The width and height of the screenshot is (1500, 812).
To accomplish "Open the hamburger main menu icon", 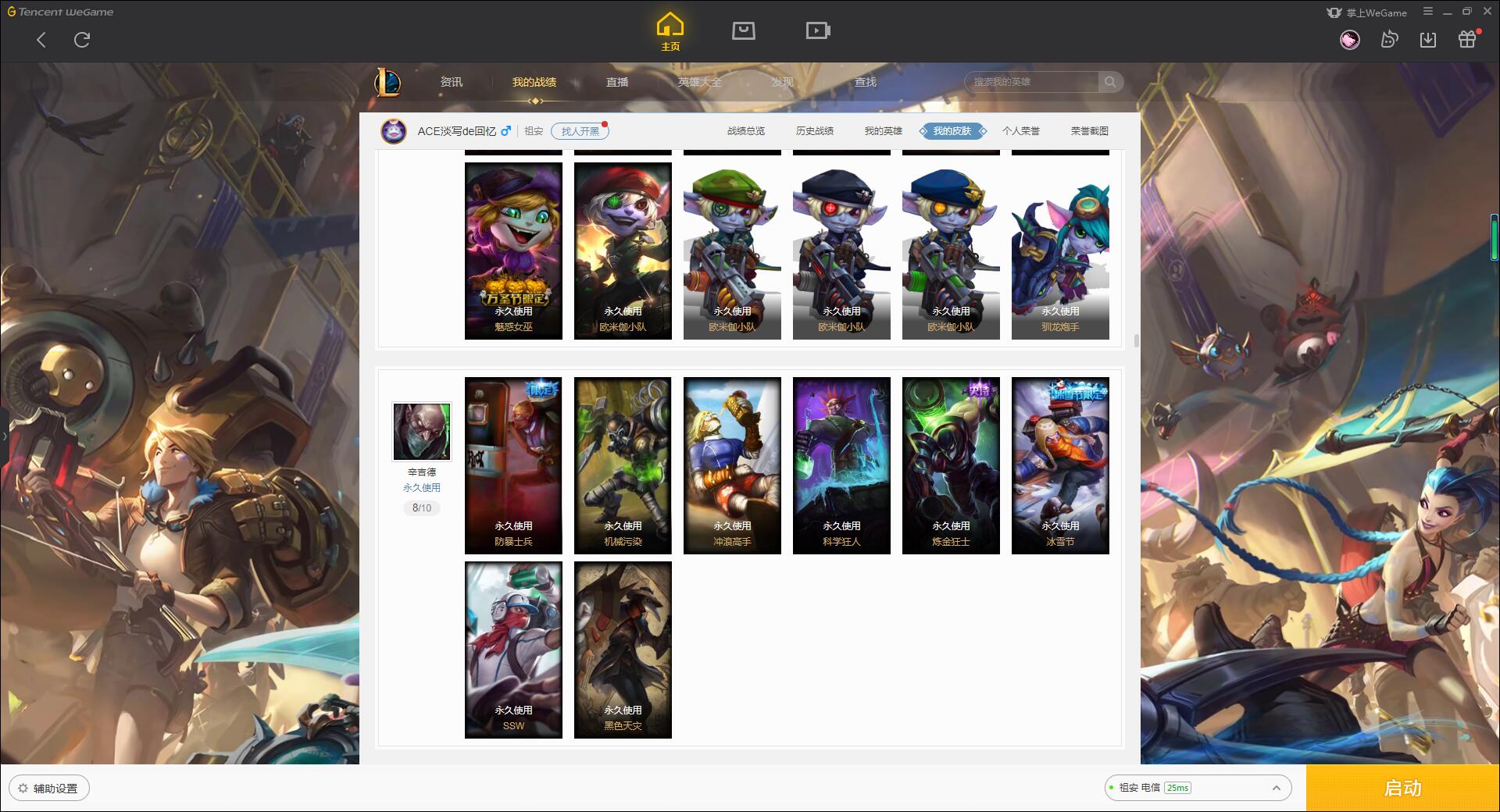I will click(1428, 12).
